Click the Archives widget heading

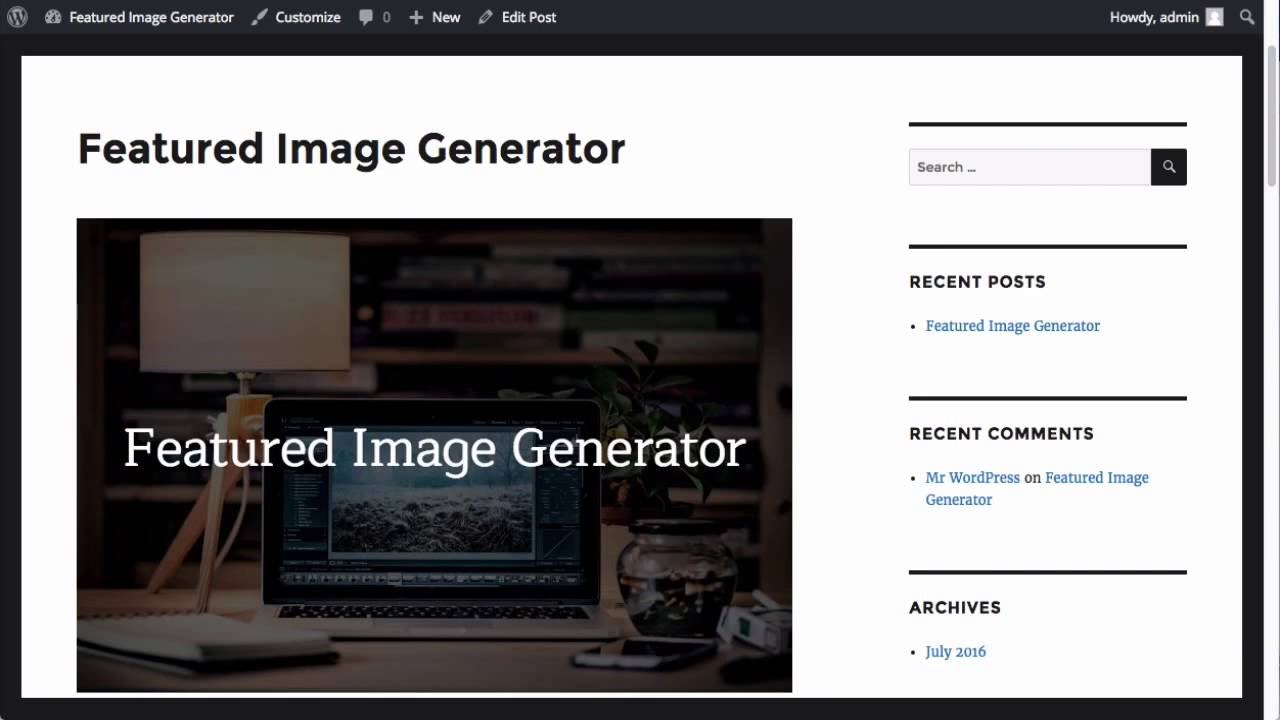coord(955,608)
